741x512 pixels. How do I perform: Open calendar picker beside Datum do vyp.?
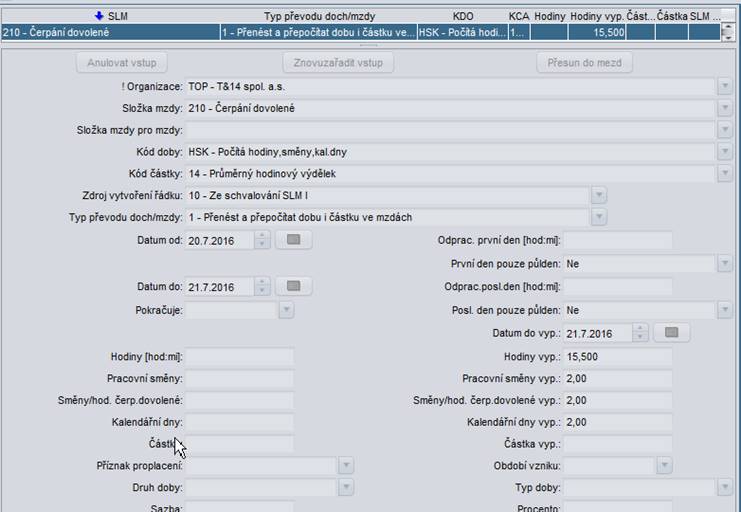[671, 333]
